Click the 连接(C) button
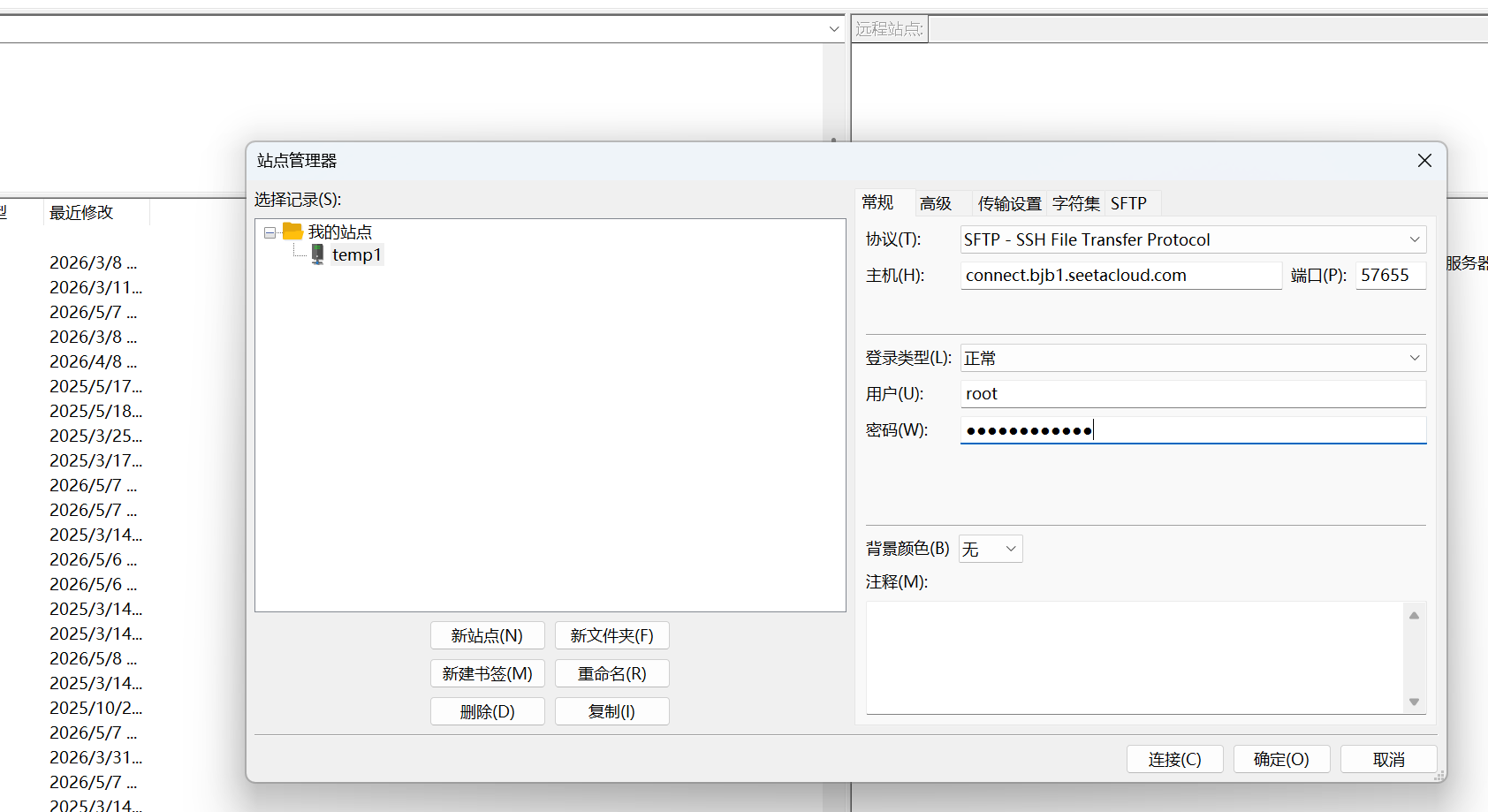Screen dimensions: 1488x812 pos(1175,759)
